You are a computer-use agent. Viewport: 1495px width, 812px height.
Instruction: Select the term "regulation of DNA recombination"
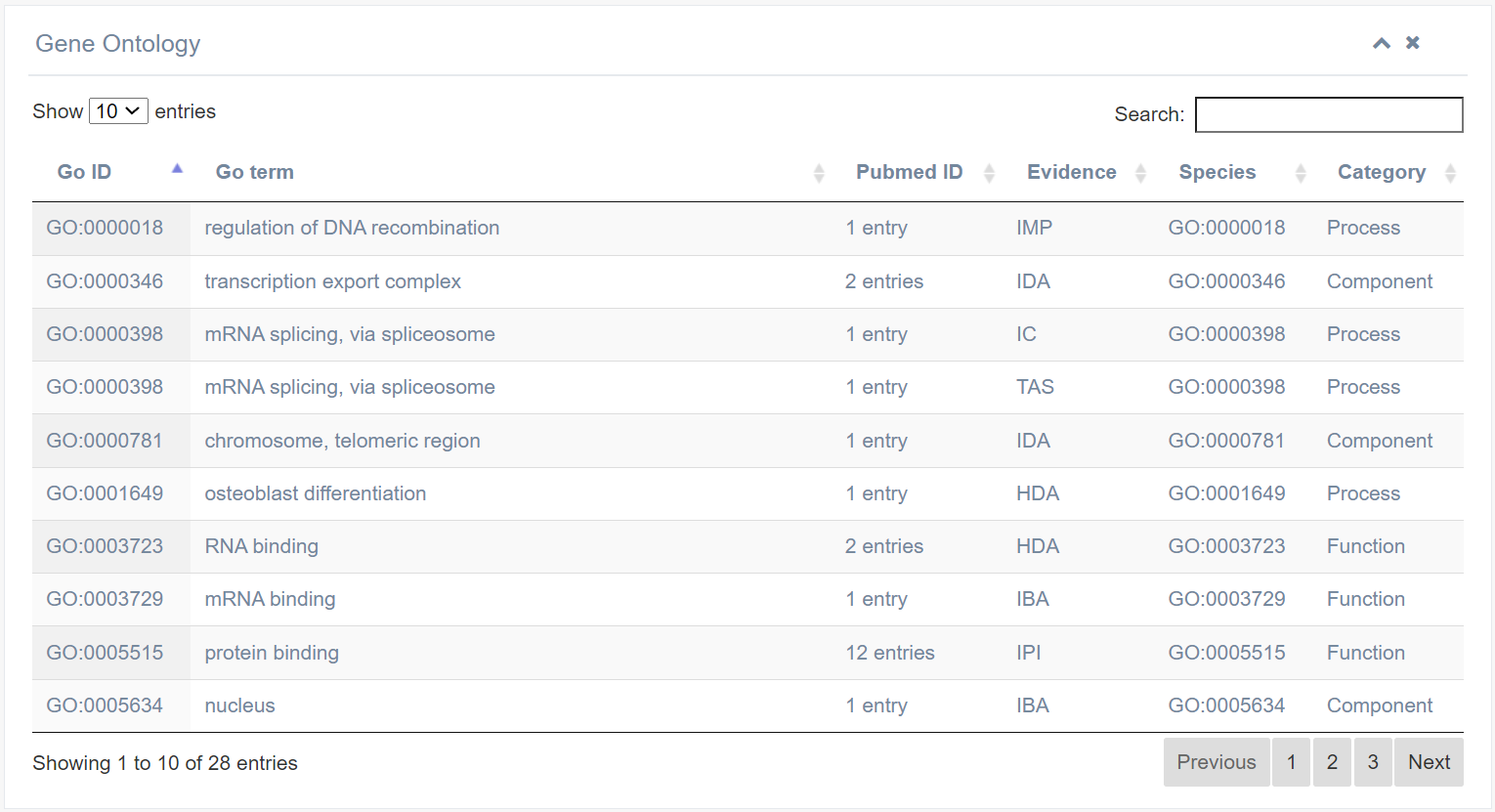[x=352, y=228]
